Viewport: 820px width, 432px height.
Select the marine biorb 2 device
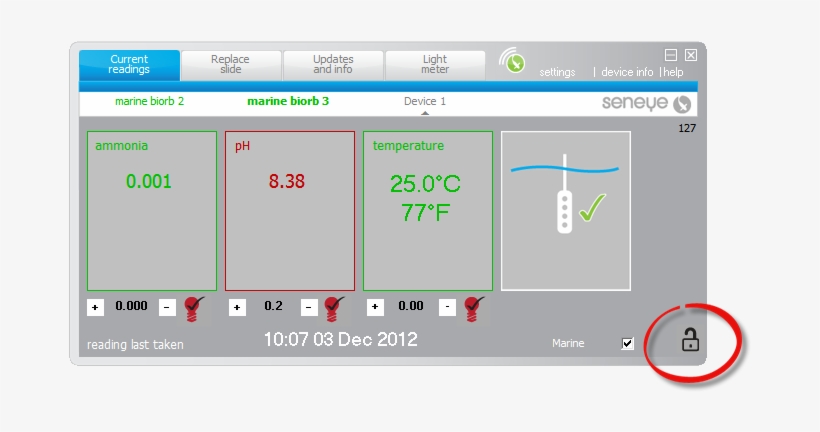coord(150,101)
